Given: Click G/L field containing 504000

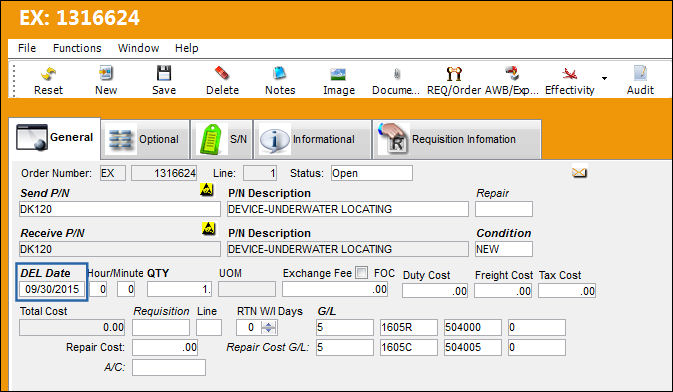Looking at the screenshot, I should (473, 328).
